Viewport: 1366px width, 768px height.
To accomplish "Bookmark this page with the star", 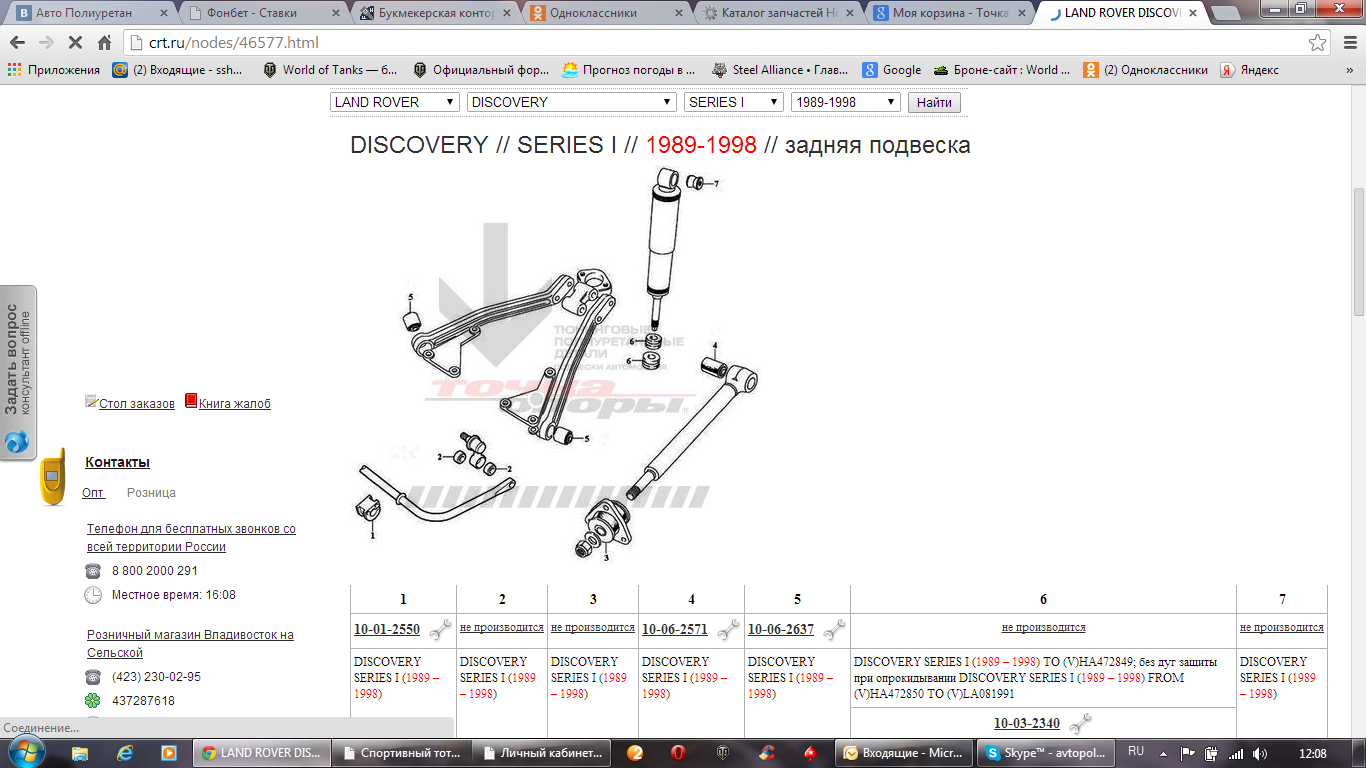I will pos(1318,43).
